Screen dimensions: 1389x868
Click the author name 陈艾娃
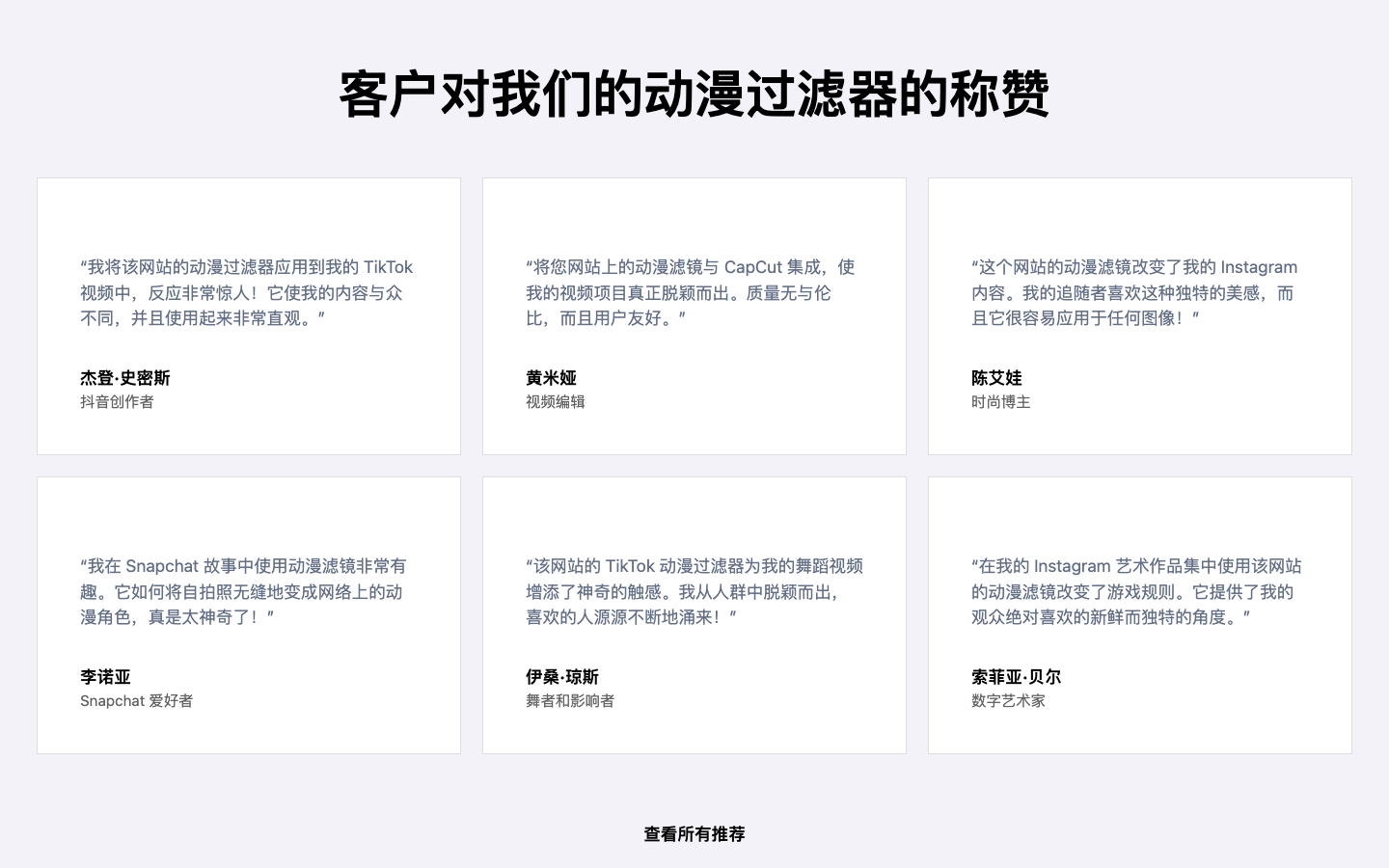(x=996, y=378)
